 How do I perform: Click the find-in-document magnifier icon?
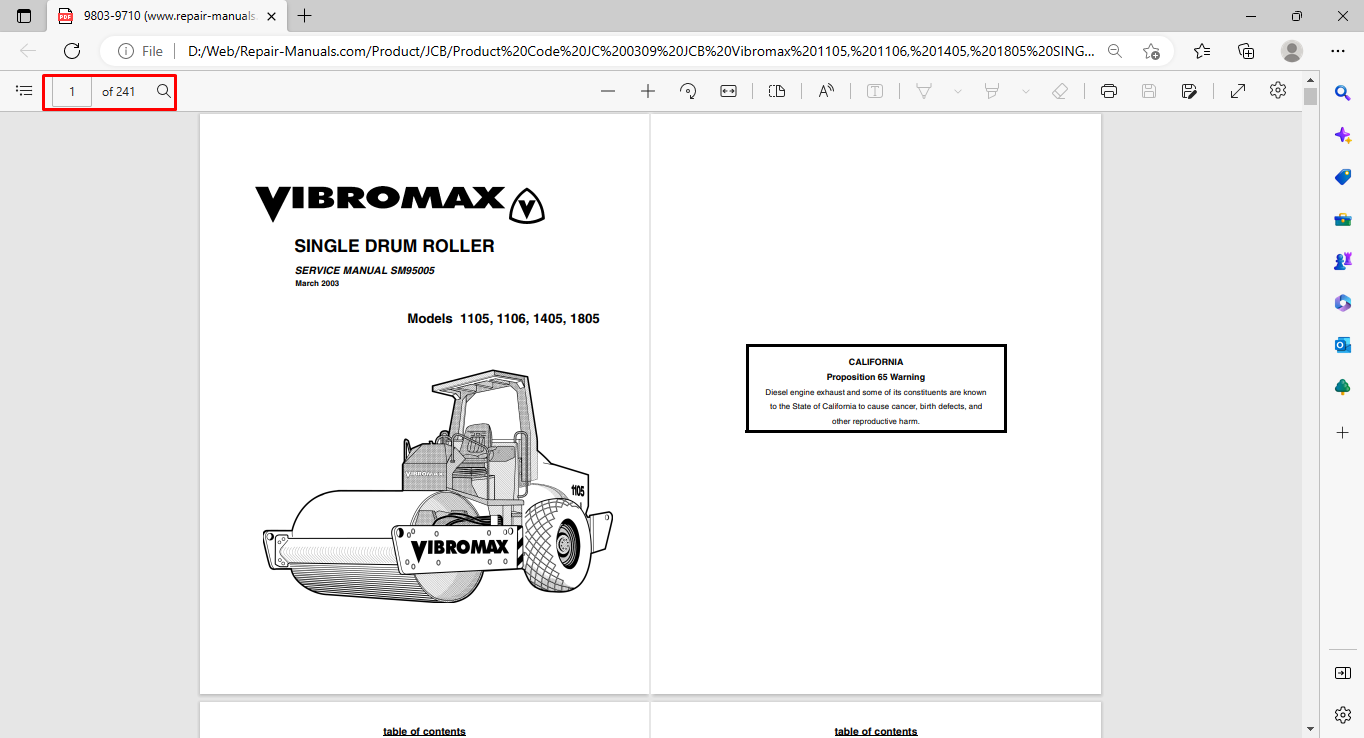pos(164,91)
